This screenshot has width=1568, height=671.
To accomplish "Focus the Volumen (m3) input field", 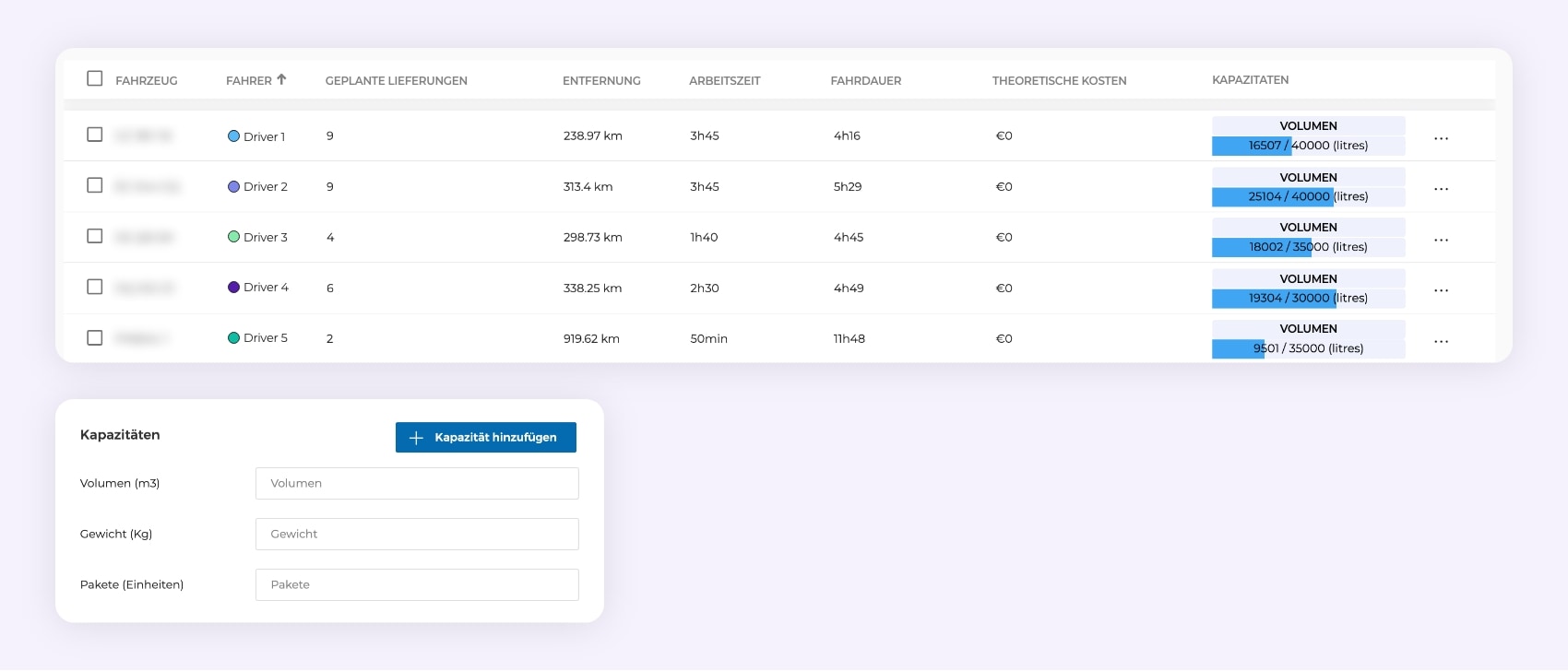I will pos(417,483).
